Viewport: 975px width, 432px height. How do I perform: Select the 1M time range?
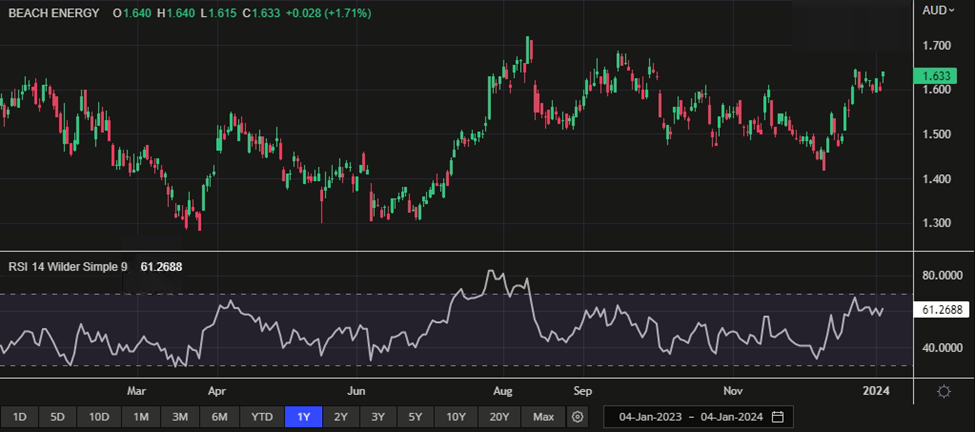coord(141,416)
